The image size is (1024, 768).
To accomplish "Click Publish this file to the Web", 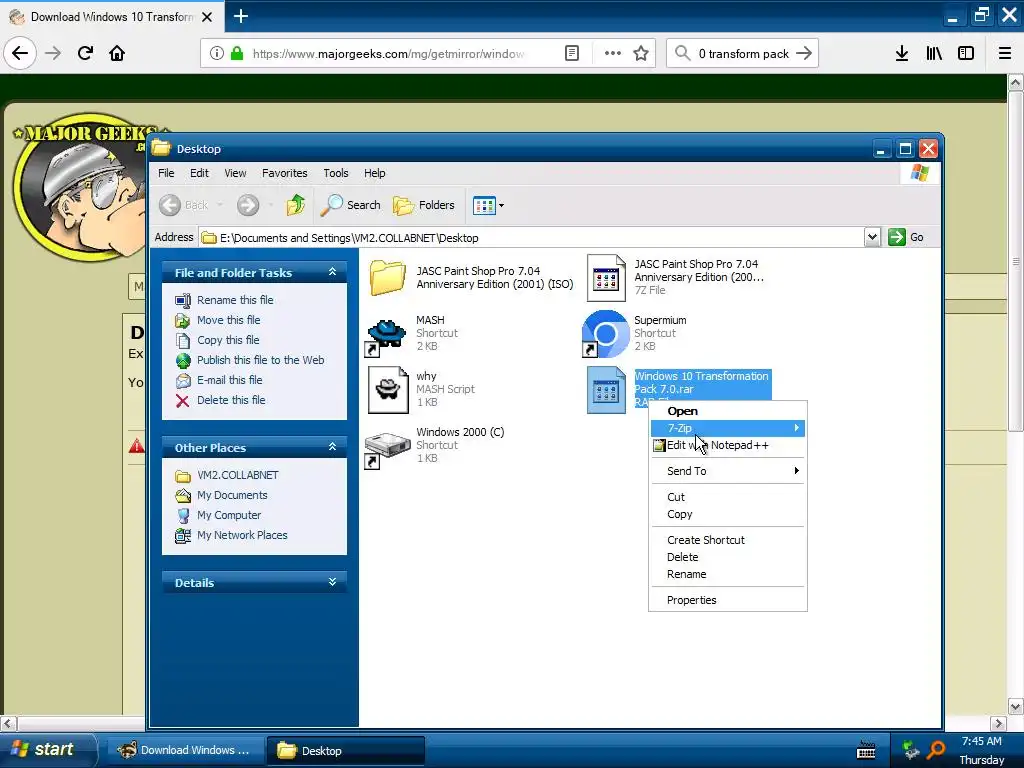I will pyautogui.click(x=261, y=360).
